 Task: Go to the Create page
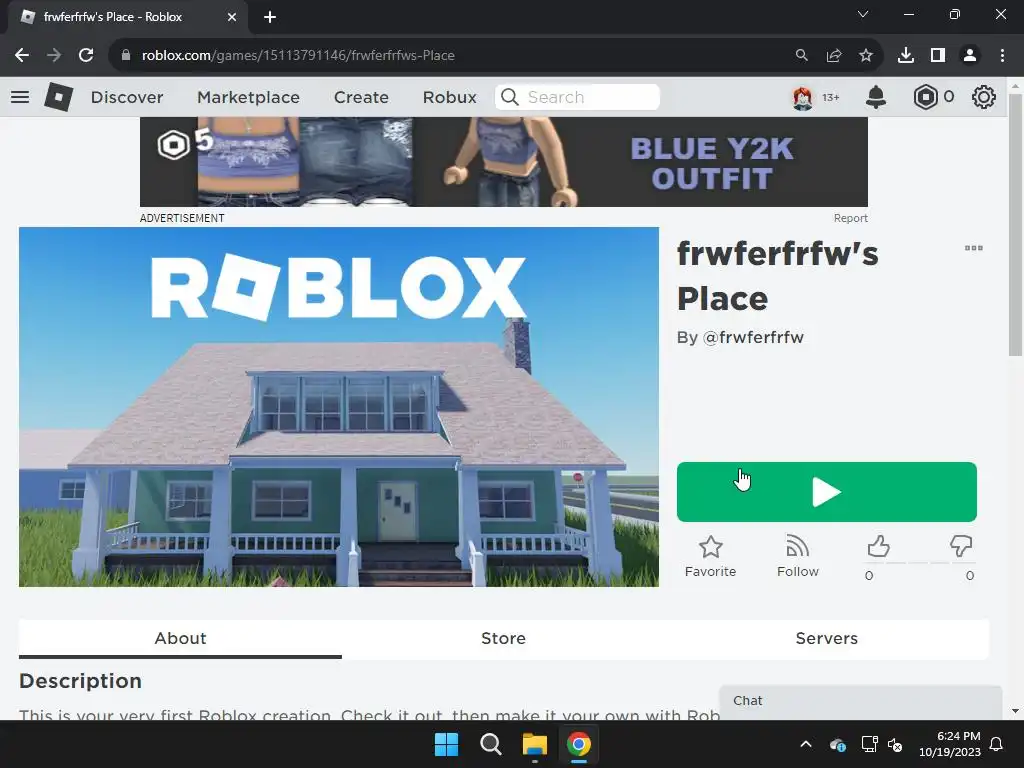point(361,97)
